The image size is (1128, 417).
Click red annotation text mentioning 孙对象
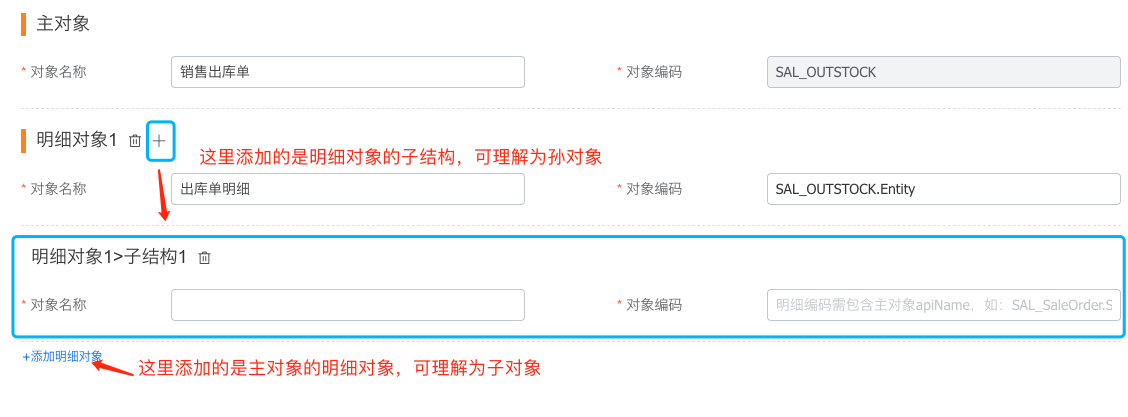[400, 157]
